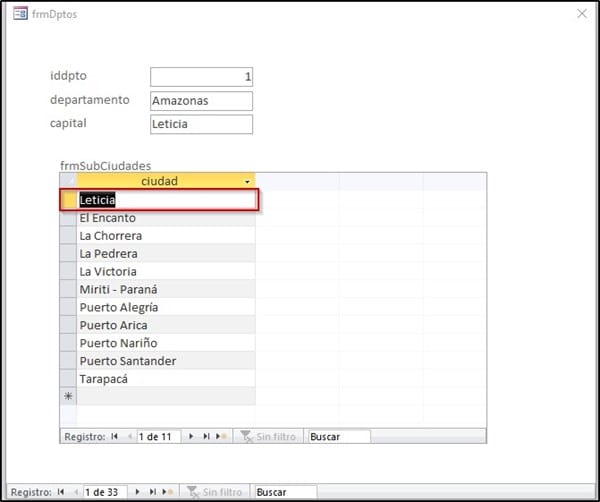Screen dimensions: 600x502
Task: Select the Puerto Nariño row cell
Action: tap(166, 343)
